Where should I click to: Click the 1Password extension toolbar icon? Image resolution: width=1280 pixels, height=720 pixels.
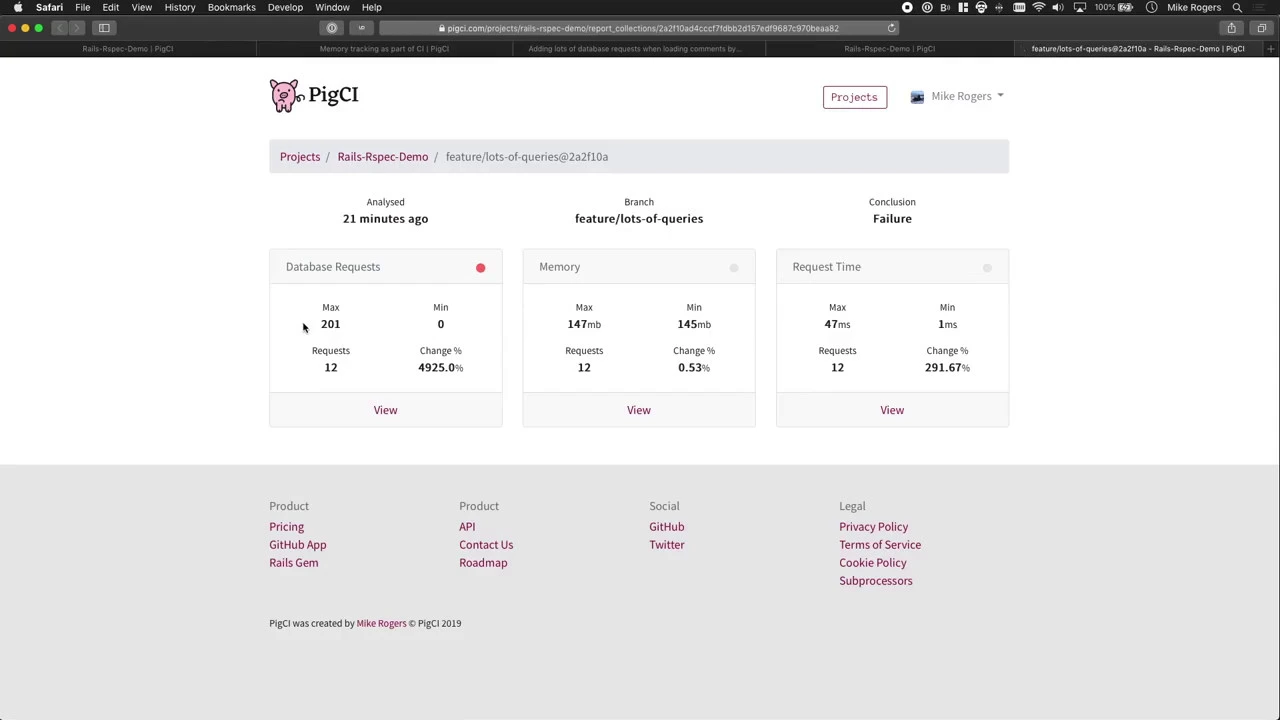[332, 28]
